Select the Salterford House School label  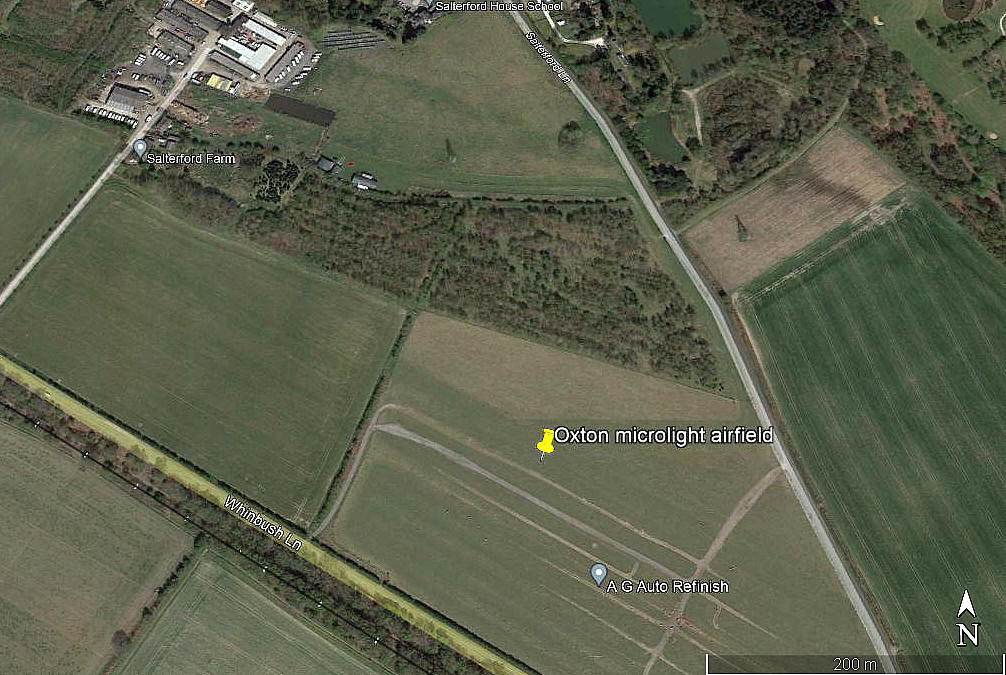click(x=499, y=6)
